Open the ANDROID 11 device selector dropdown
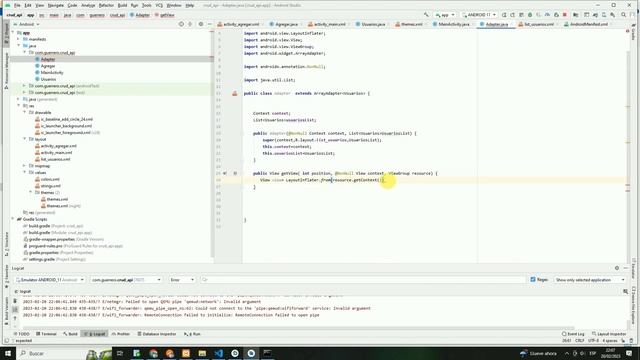The image size is (640, 360). pyautogui.click(x=479, y=15)
